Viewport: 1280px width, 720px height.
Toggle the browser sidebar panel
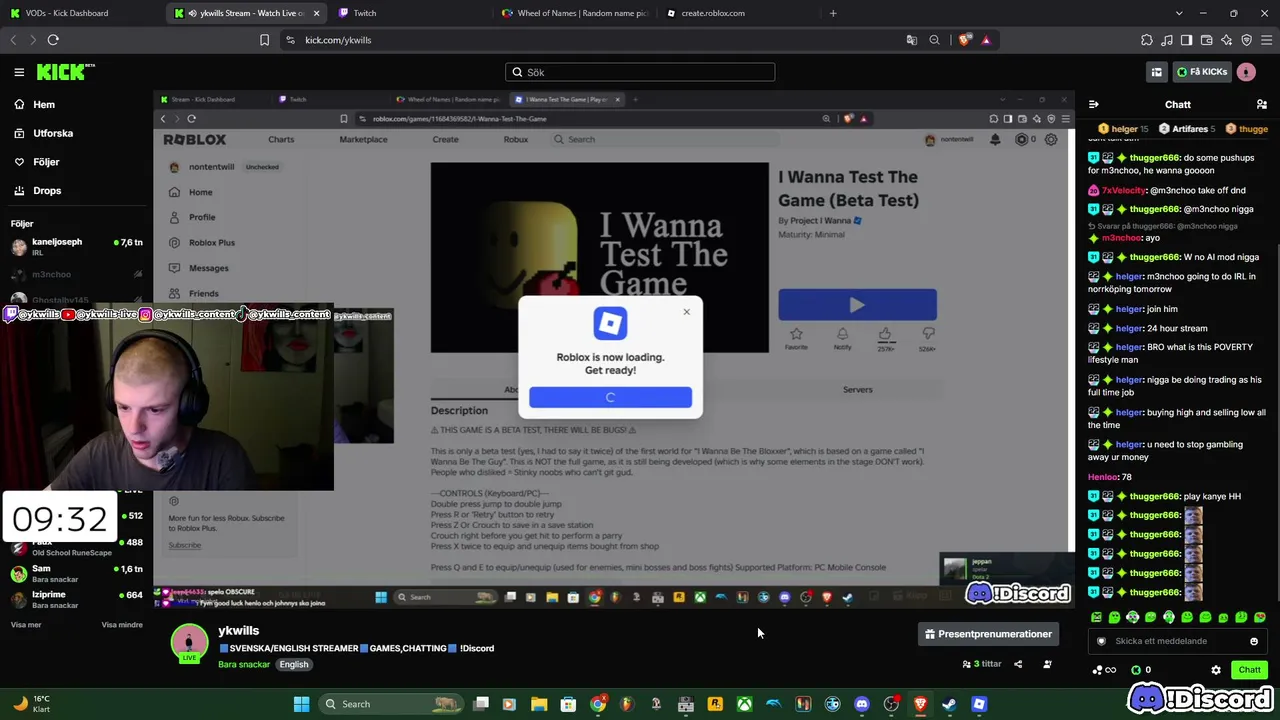tap(1186, 40)
